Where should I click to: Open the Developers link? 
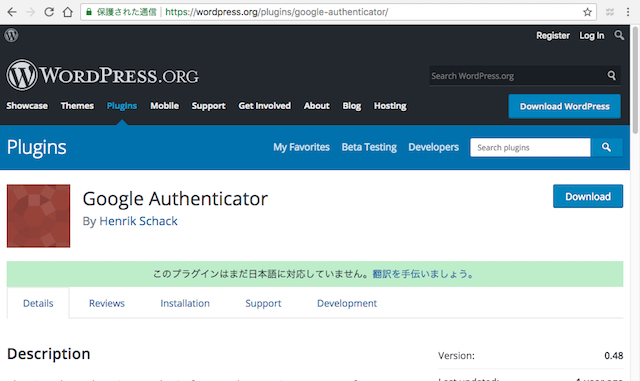(433, 147)
